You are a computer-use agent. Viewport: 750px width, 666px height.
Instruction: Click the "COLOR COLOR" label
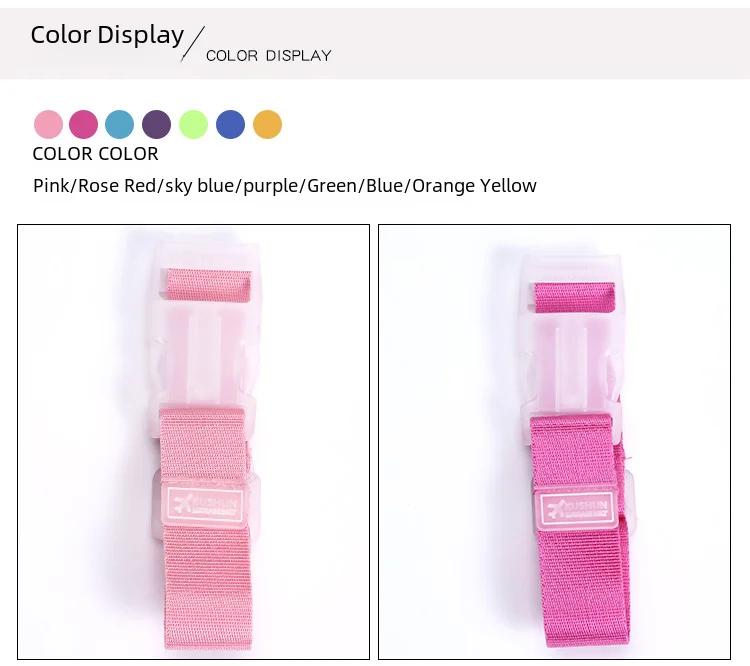95,154
